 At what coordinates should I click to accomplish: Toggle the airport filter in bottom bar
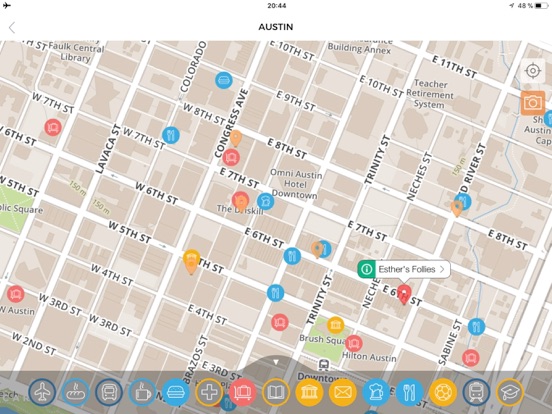click(x=42, y=392)
